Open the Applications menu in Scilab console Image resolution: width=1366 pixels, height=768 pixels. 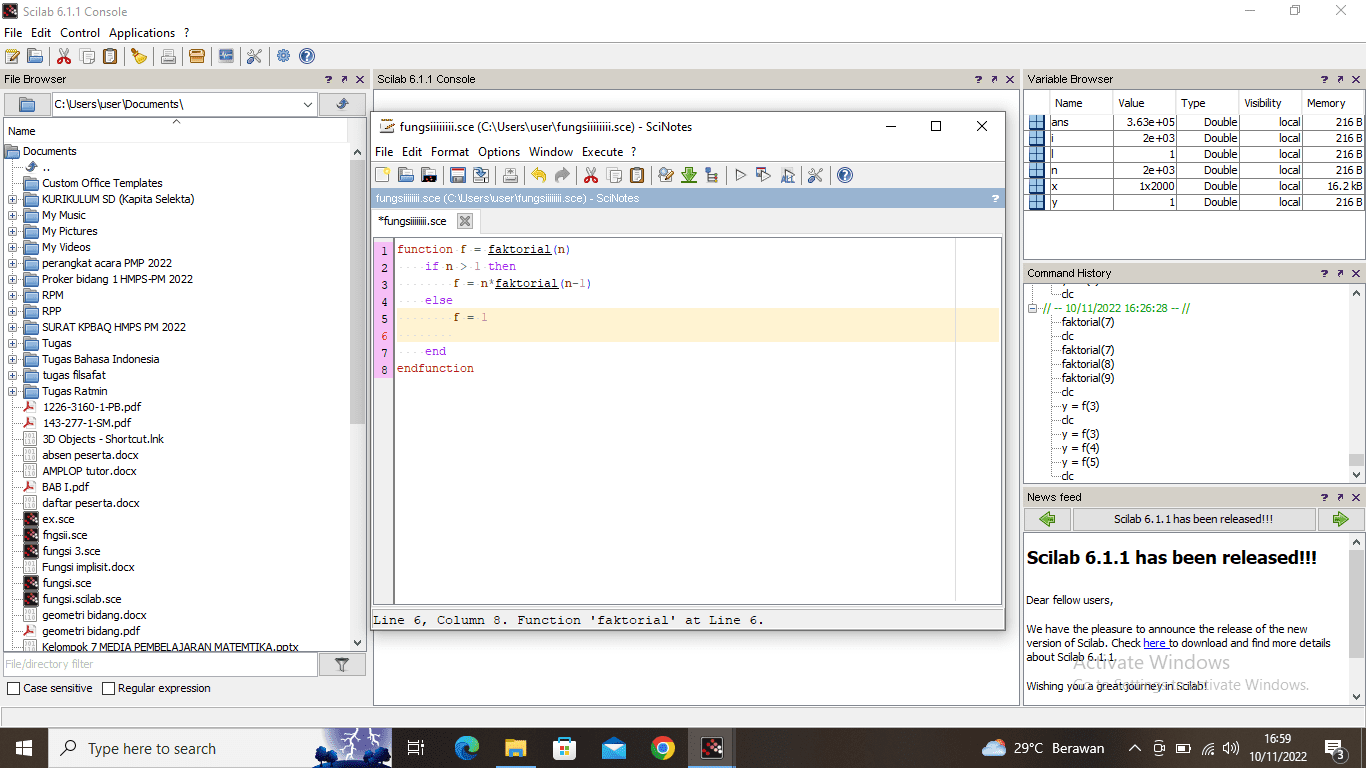[142, 33]
